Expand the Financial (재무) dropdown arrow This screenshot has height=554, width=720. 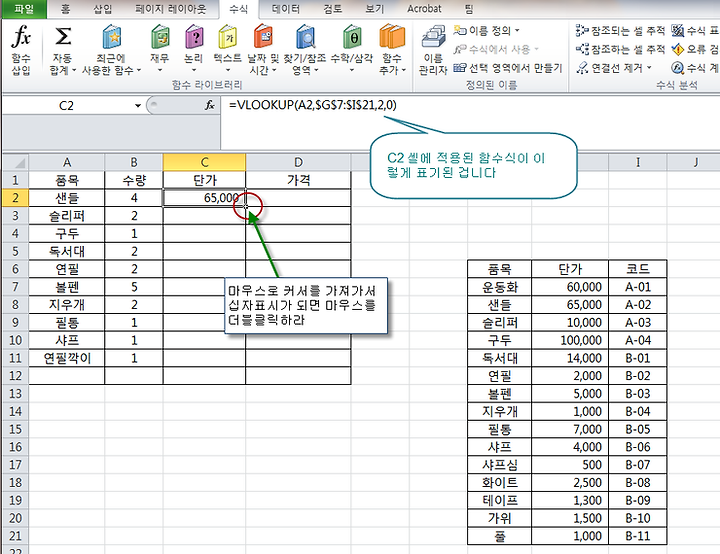(x=160, y=70)
